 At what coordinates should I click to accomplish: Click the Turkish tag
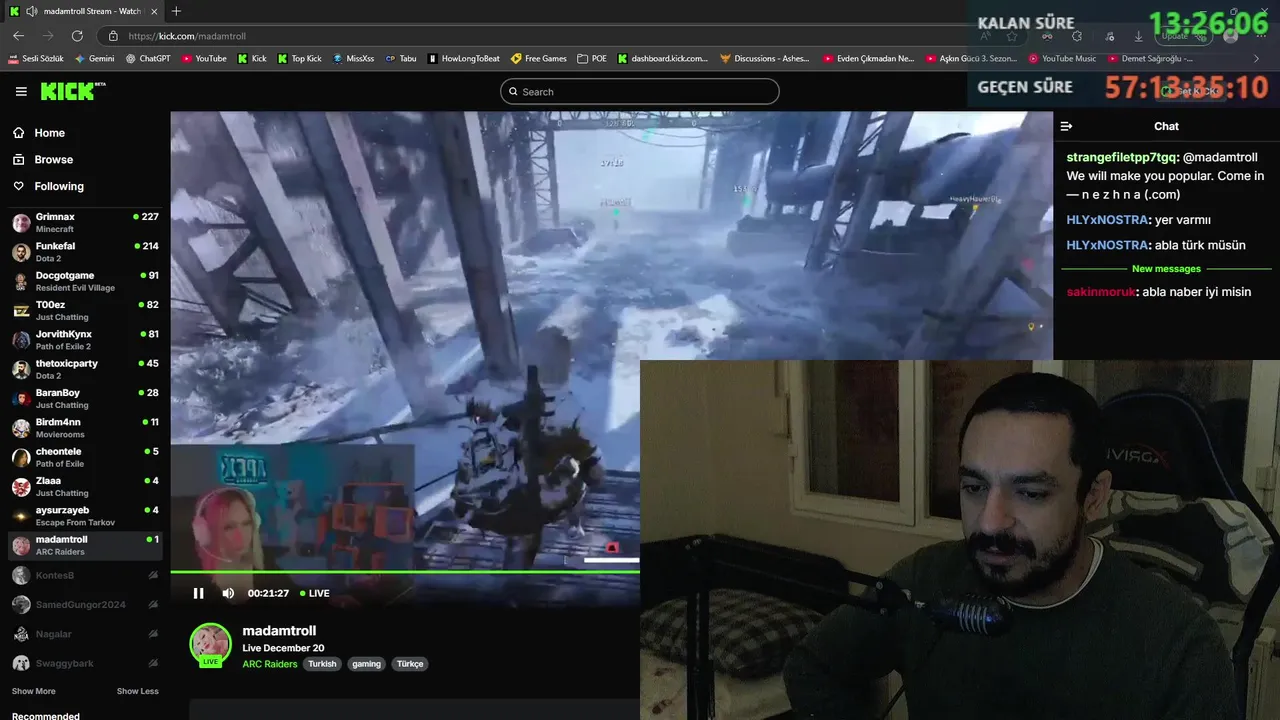pos(322,664)
